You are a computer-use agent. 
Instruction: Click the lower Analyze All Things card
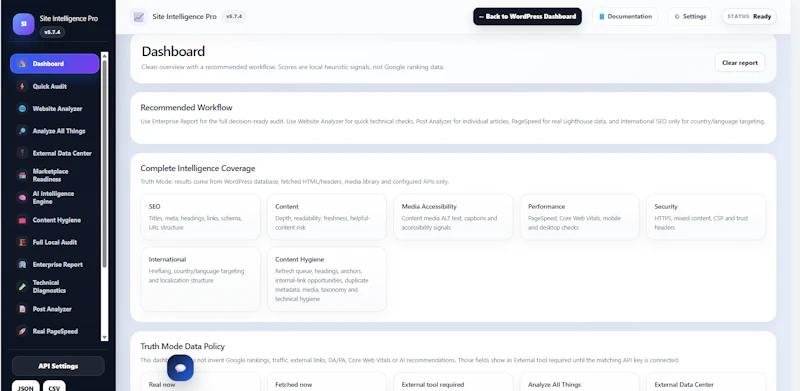tap(580, 382)
